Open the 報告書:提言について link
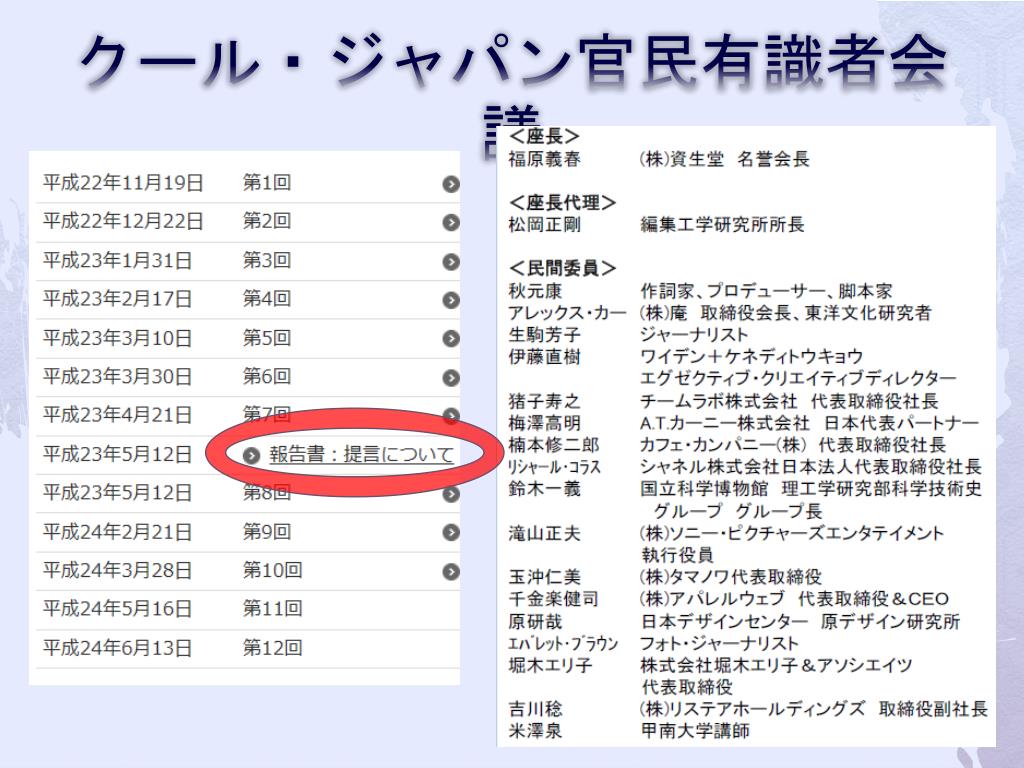This screenshot has height=768, width=1024. coord(361,454)
